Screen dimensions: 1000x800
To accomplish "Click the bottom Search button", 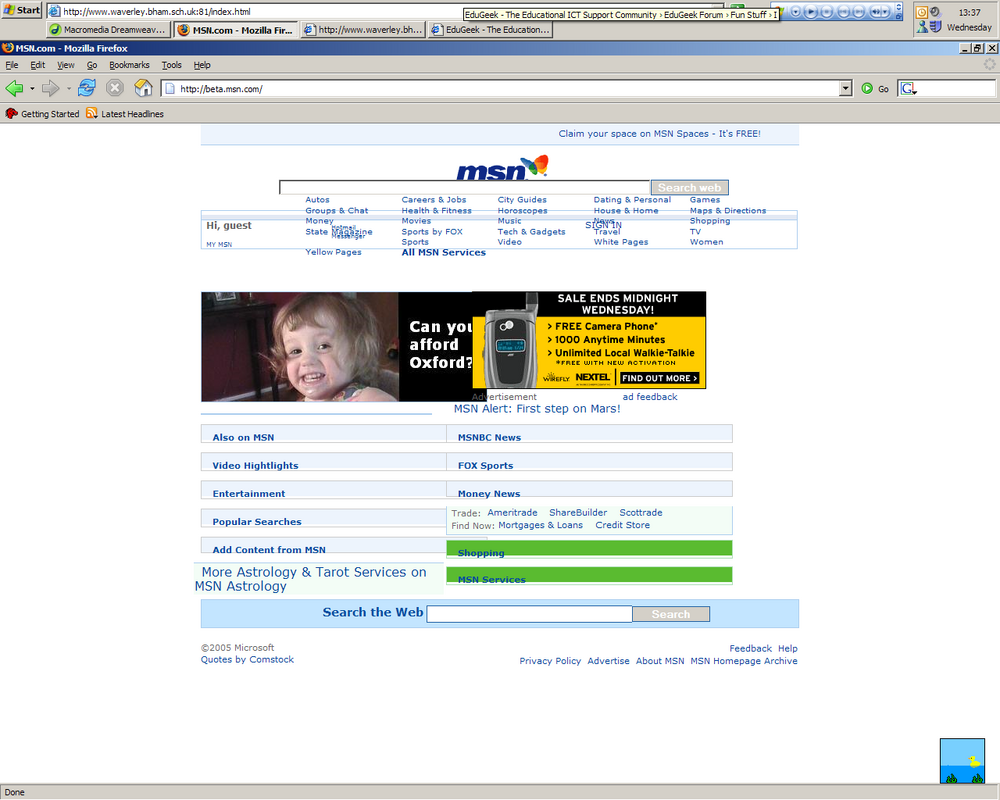I will pos(671,614).
